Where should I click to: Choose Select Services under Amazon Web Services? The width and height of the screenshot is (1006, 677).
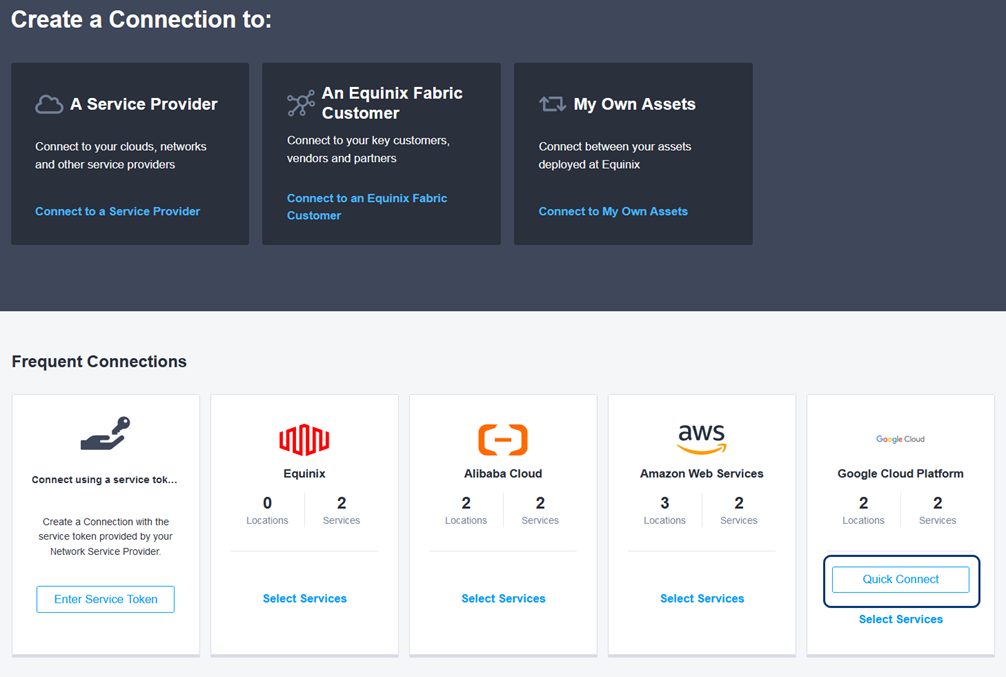point(703,599)
